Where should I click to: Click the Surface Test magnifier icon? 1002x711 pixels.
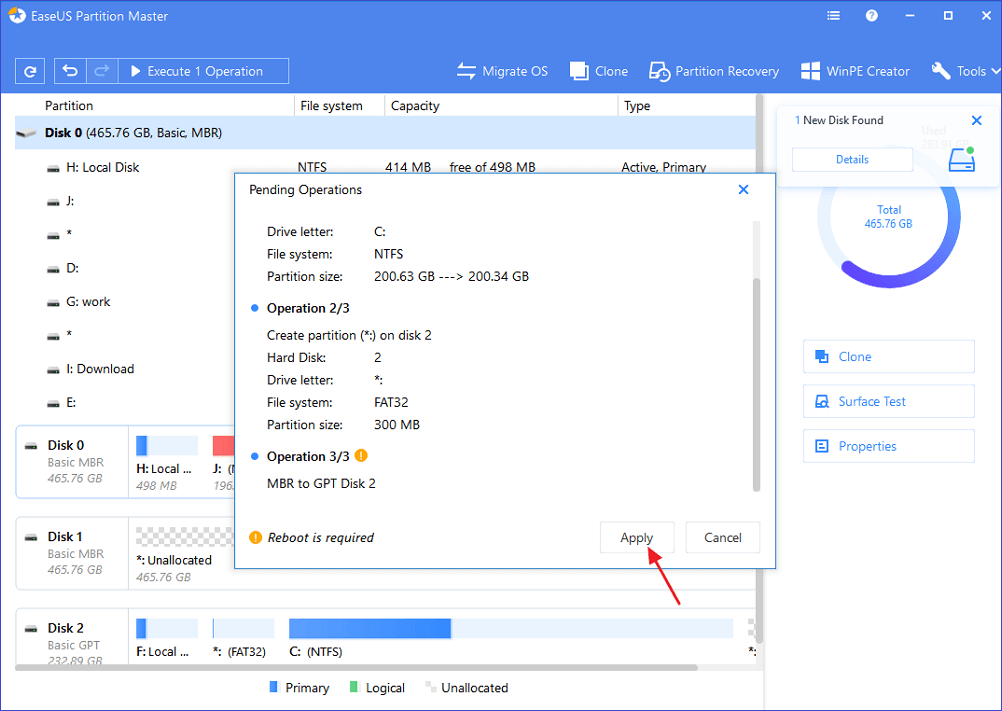pos(822,402)
